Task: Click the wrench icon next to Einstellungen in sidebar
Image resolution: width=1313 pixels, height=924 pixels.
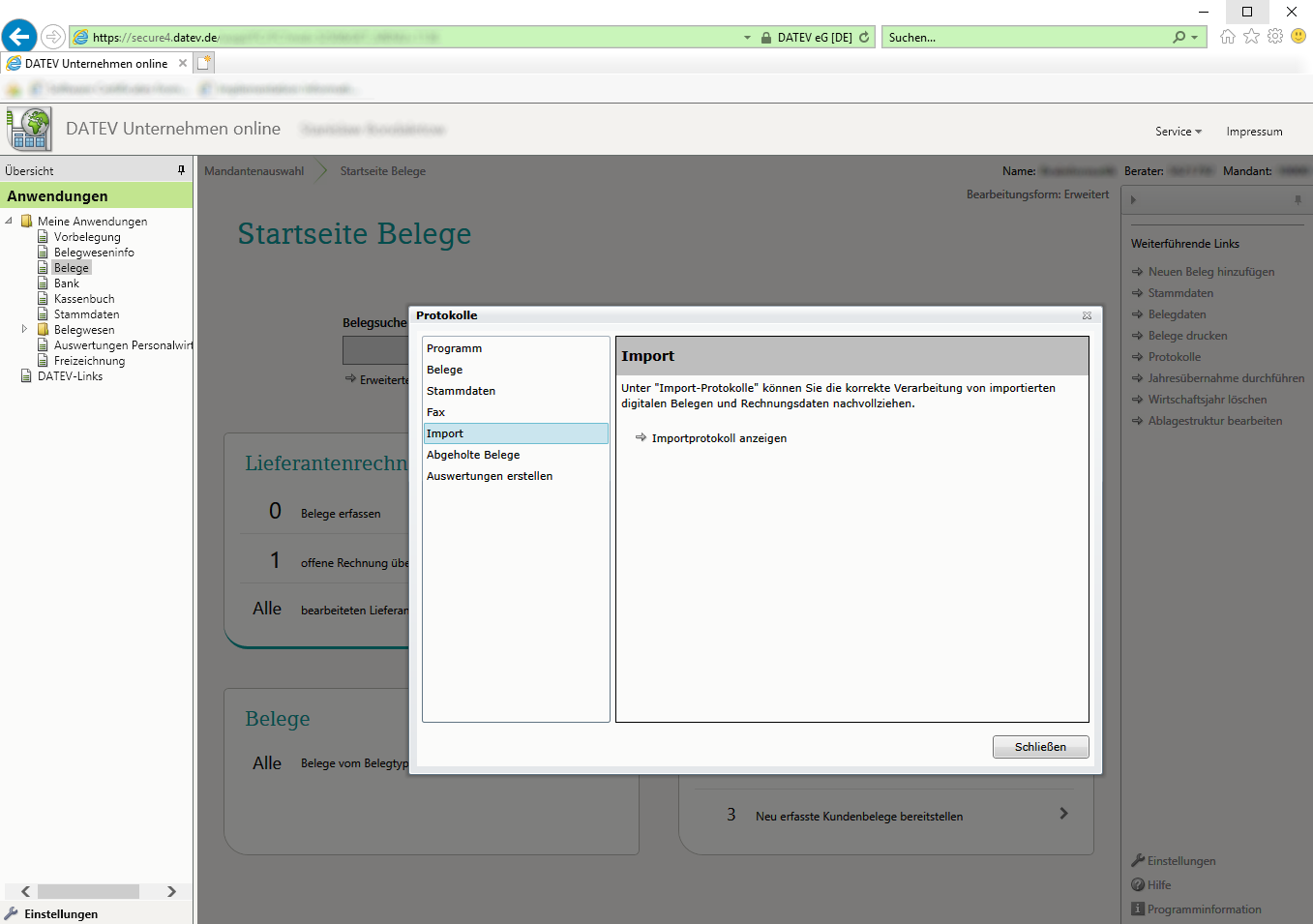Action: click(11, 913)
